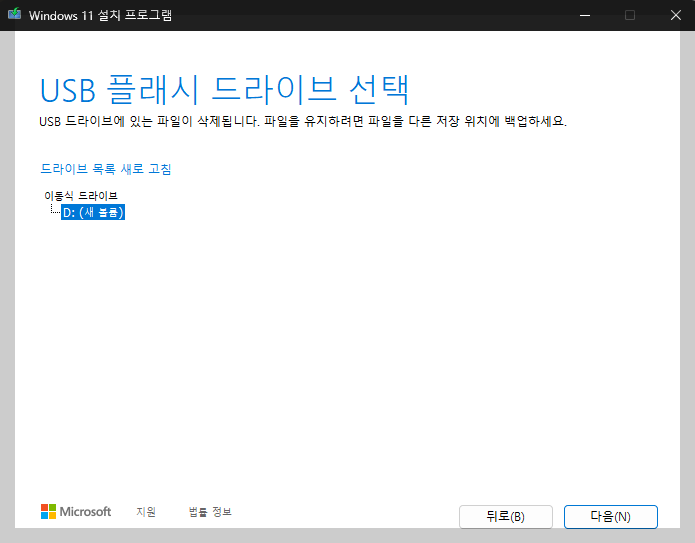This screenshot has height=543, width=695.
Task: Click the USB 플래시 드라이브 선택 heading
Action: tap(224, 90)
